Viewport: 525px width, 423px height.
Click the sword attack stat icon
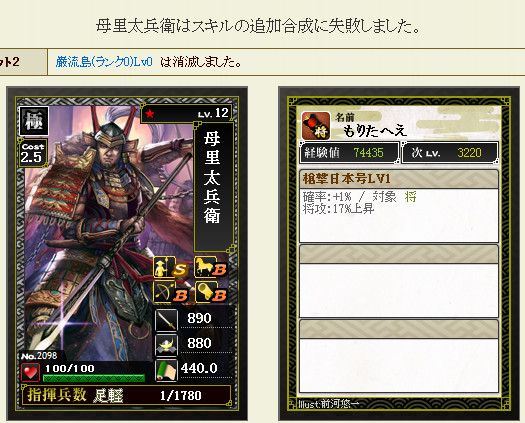click(x=166, y=320)
